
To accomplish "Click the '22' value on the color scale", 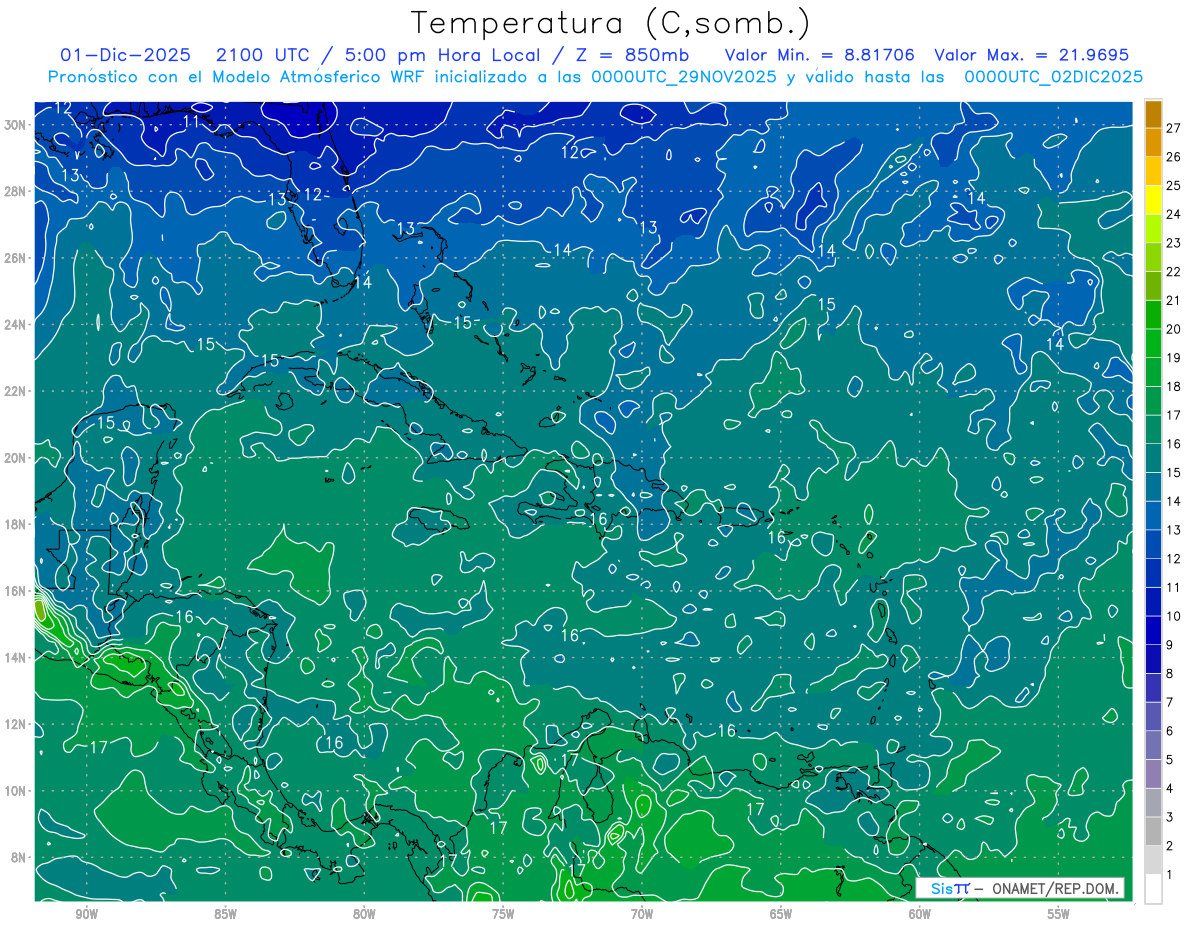I will point(1173,271).
